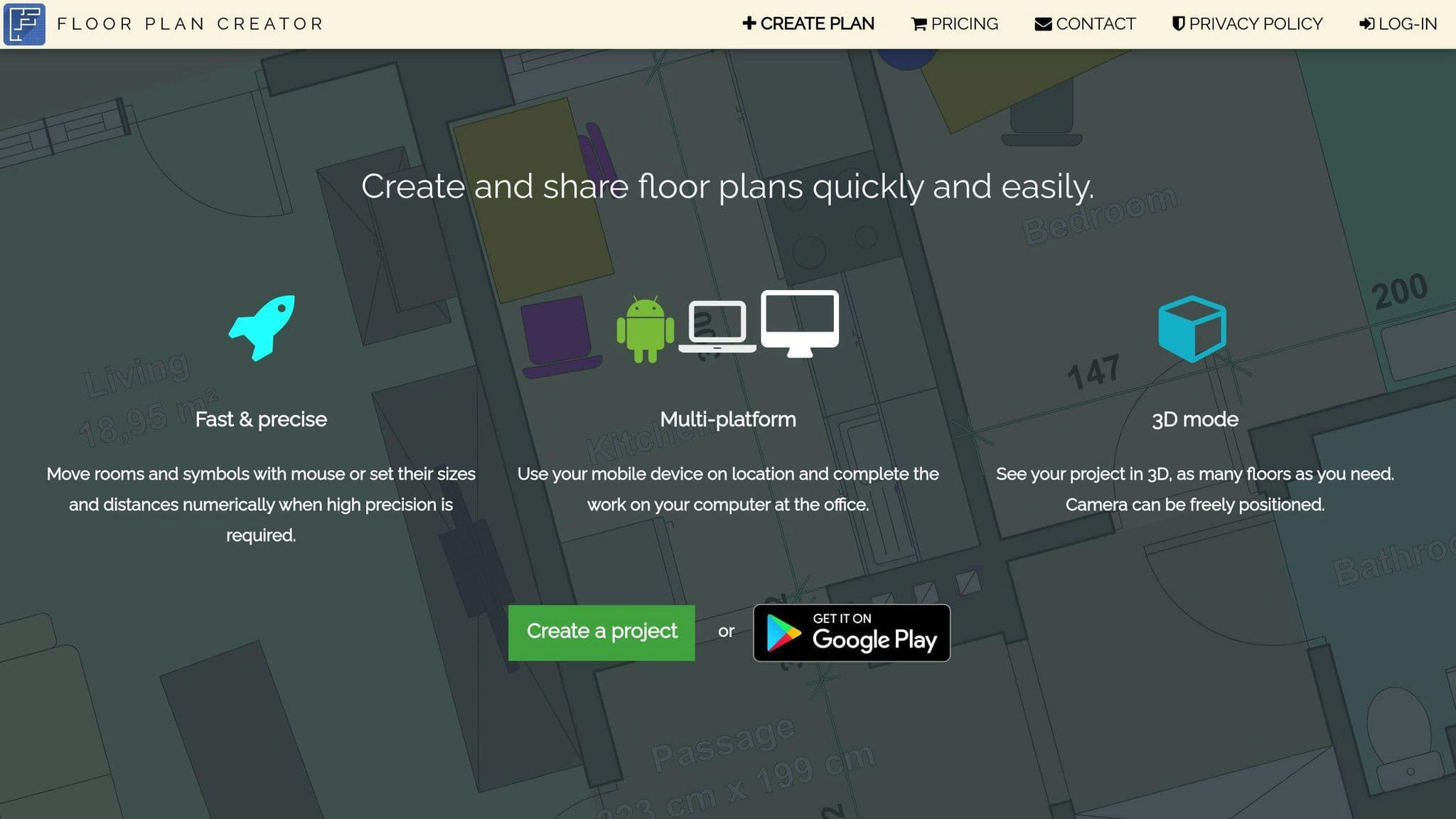
Task: Click the laptop icon
Action: coord(717,326)
